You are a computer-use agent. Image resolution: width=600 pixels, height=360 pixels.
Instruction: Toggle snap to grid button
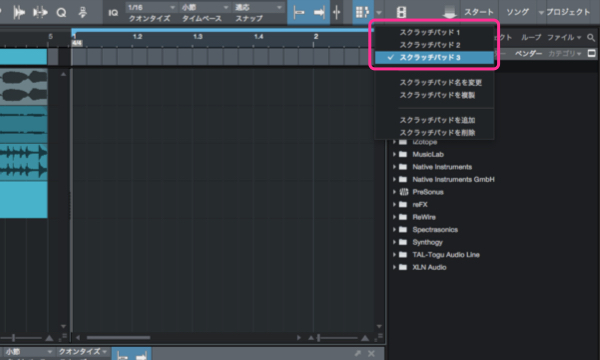(298, 12)
